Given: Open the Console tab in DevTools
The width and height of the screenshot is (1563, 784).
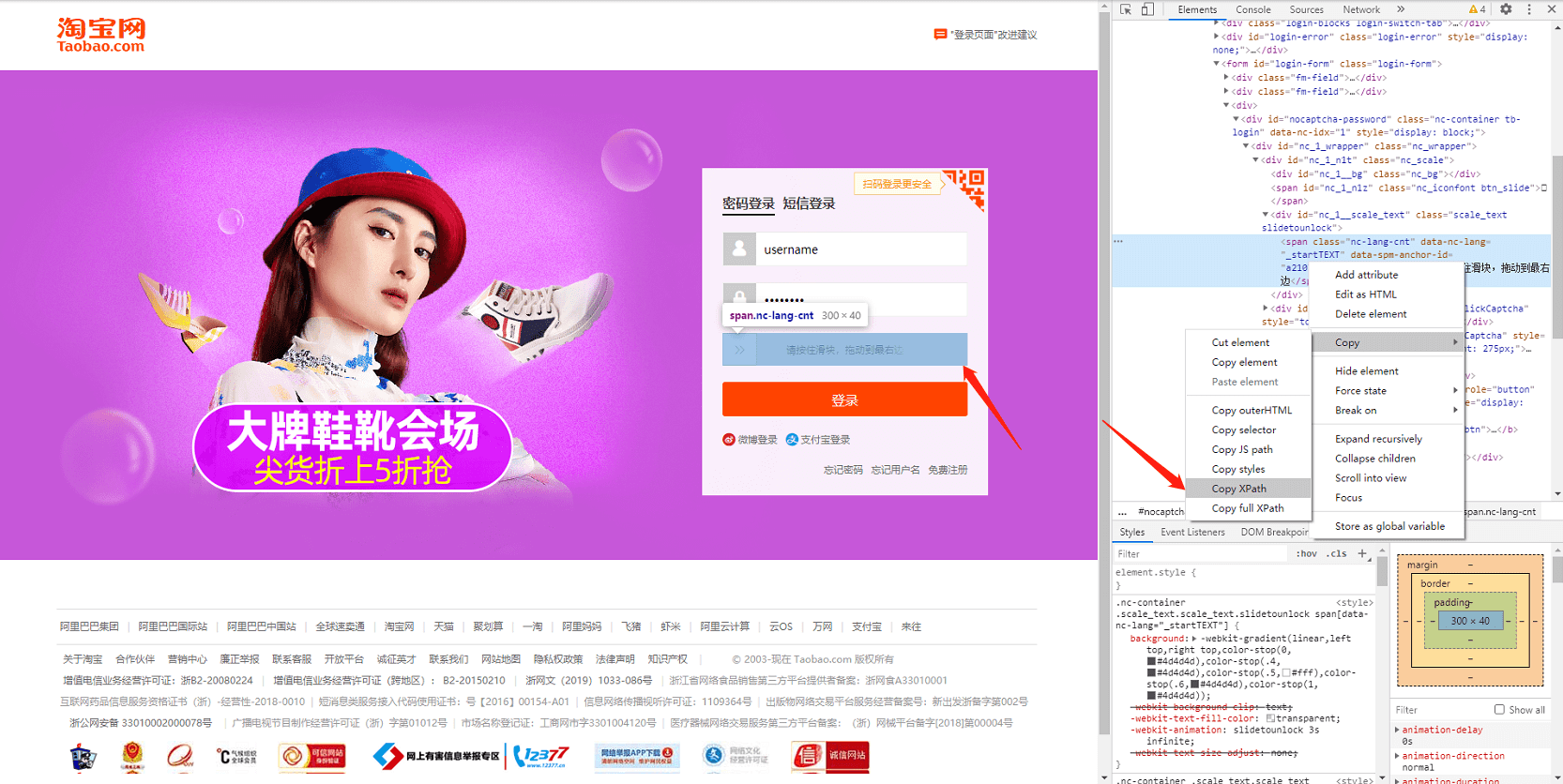Looking at the screenshot, I should [x=1253, y=9].
